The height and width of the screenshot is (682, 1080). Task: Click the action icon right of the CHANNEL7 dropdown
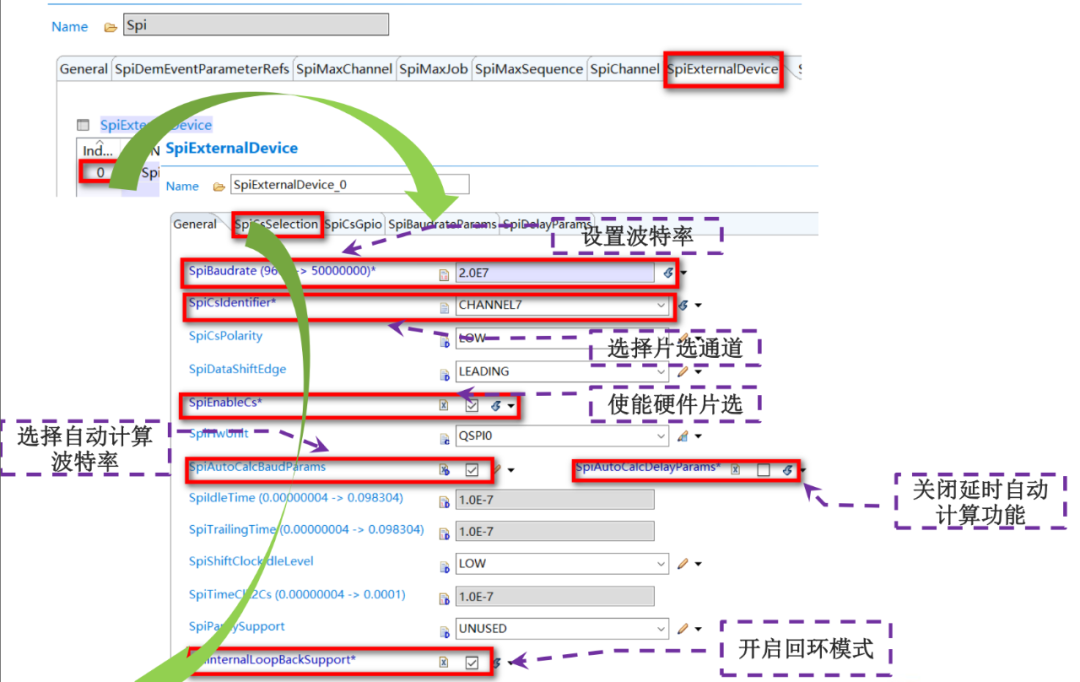point(683,305)
